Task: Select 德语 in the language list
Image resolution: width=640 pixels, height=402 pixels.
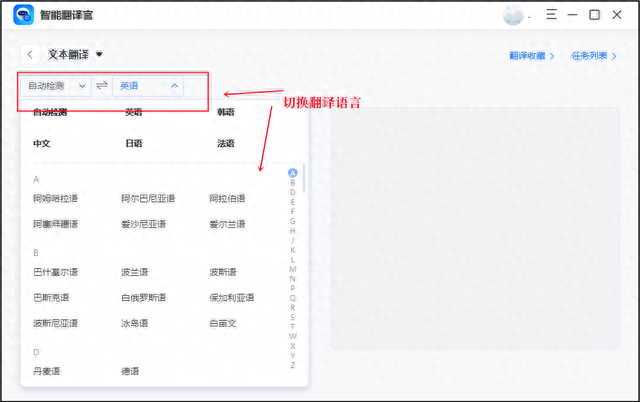Action: coord(130,371)
